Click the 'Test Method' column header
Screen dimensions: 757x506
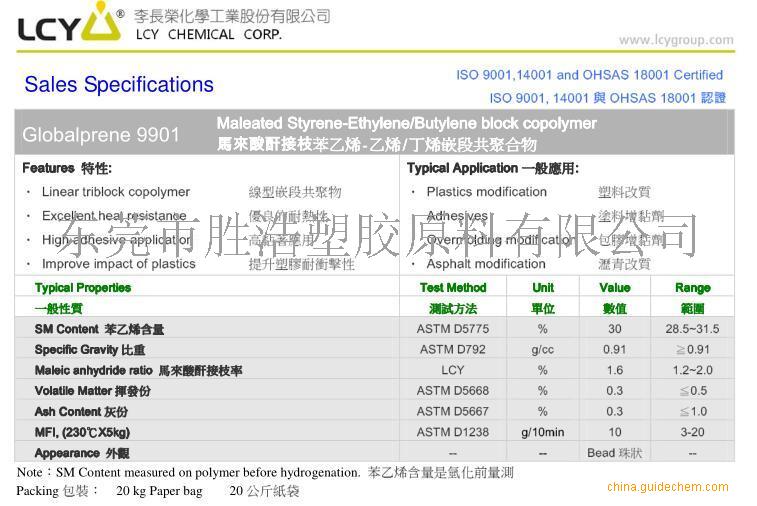click(453, 288)
